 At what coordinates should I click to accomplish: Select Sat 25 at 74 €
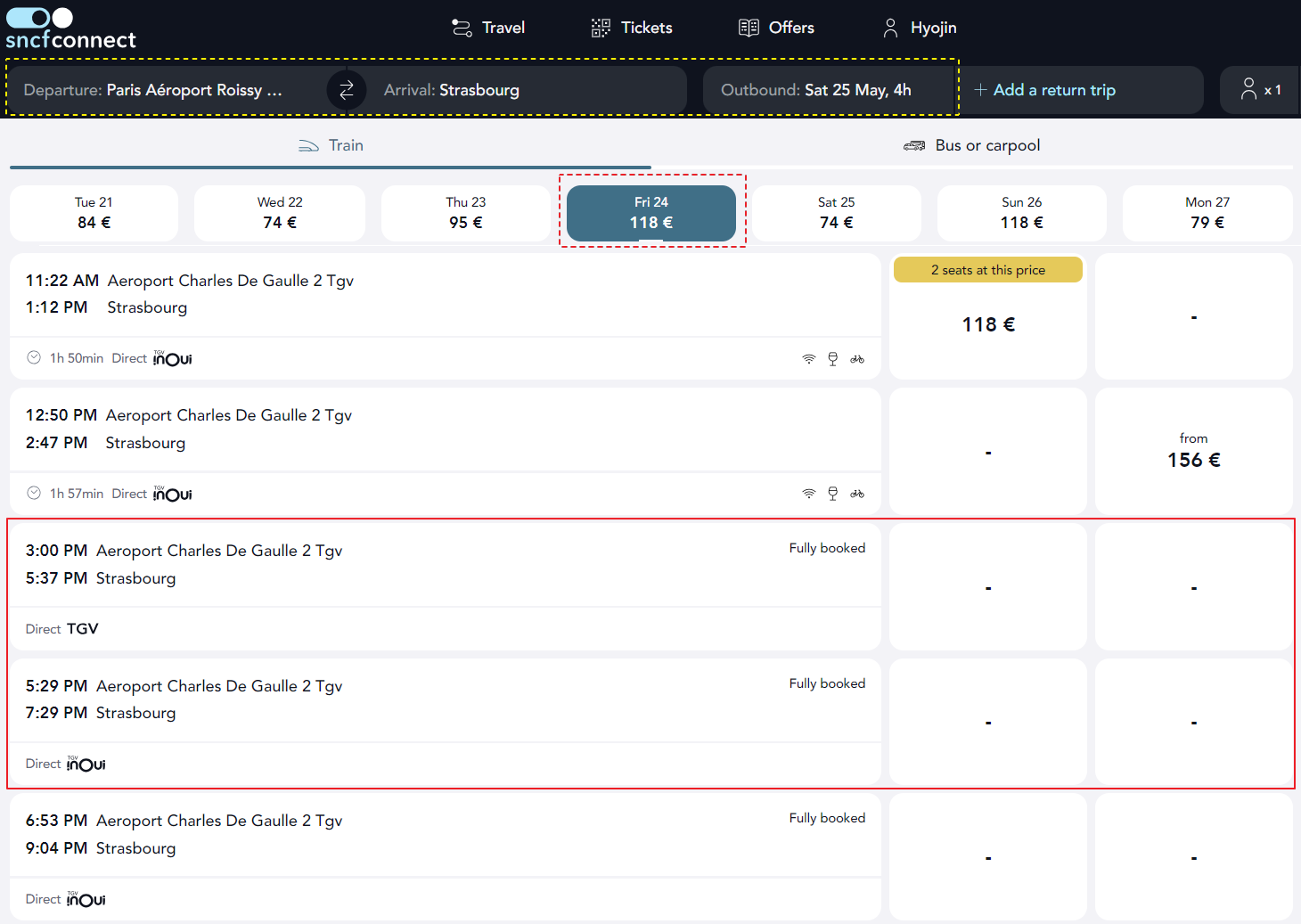tap(837, 213)
